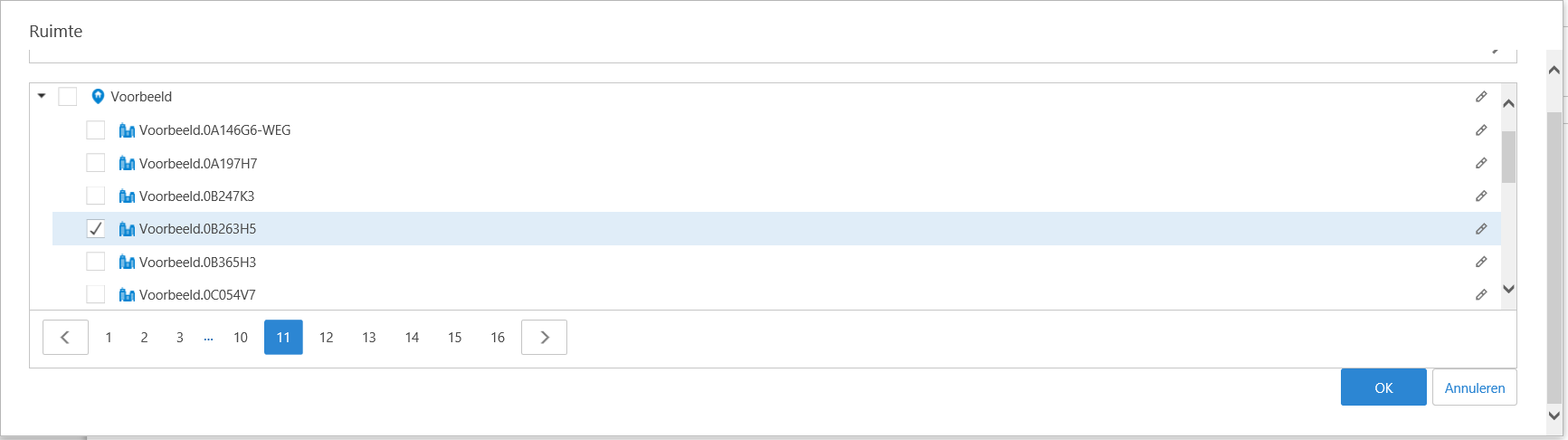The height and width of the screenshot is (440, 1568).
Task: Edit the selected Voorbeeld.0B263H5 via pencil
Action: tap(1481, 229)
